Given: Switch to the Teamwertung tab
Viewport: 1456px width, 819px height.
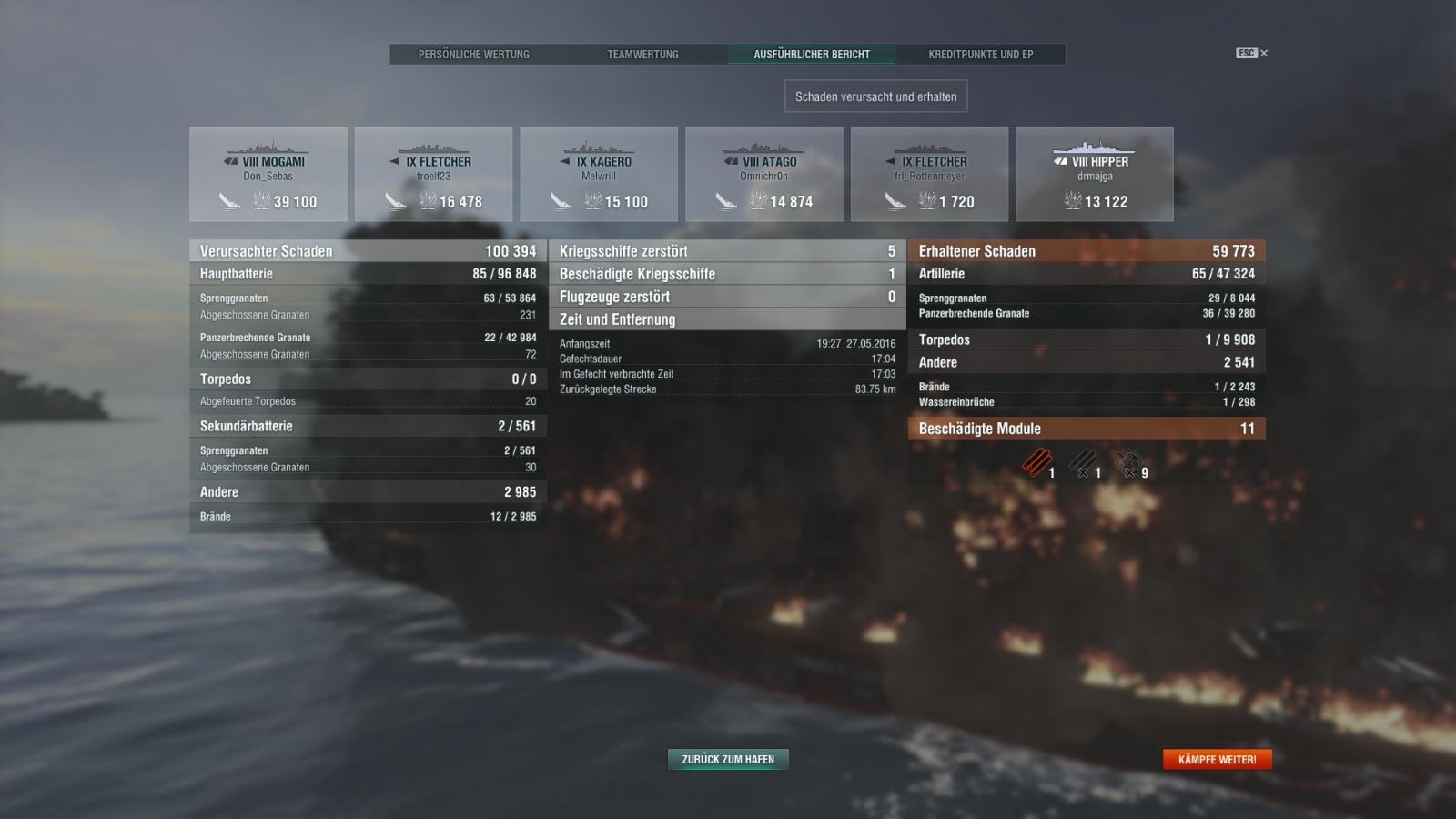Looking at the screenshot, I should pos(643,55).
